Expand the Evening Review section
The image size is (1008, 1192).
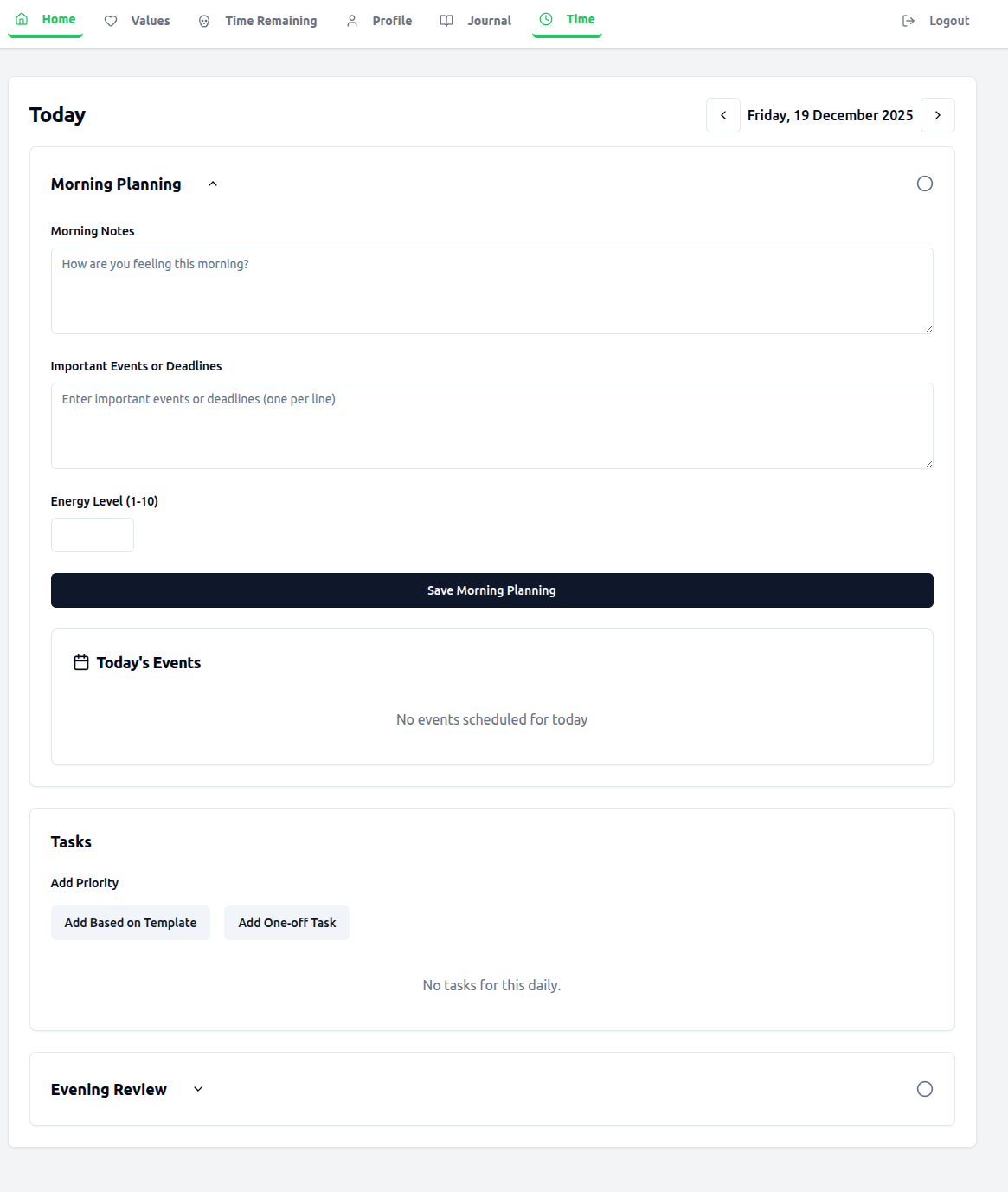198,1089
